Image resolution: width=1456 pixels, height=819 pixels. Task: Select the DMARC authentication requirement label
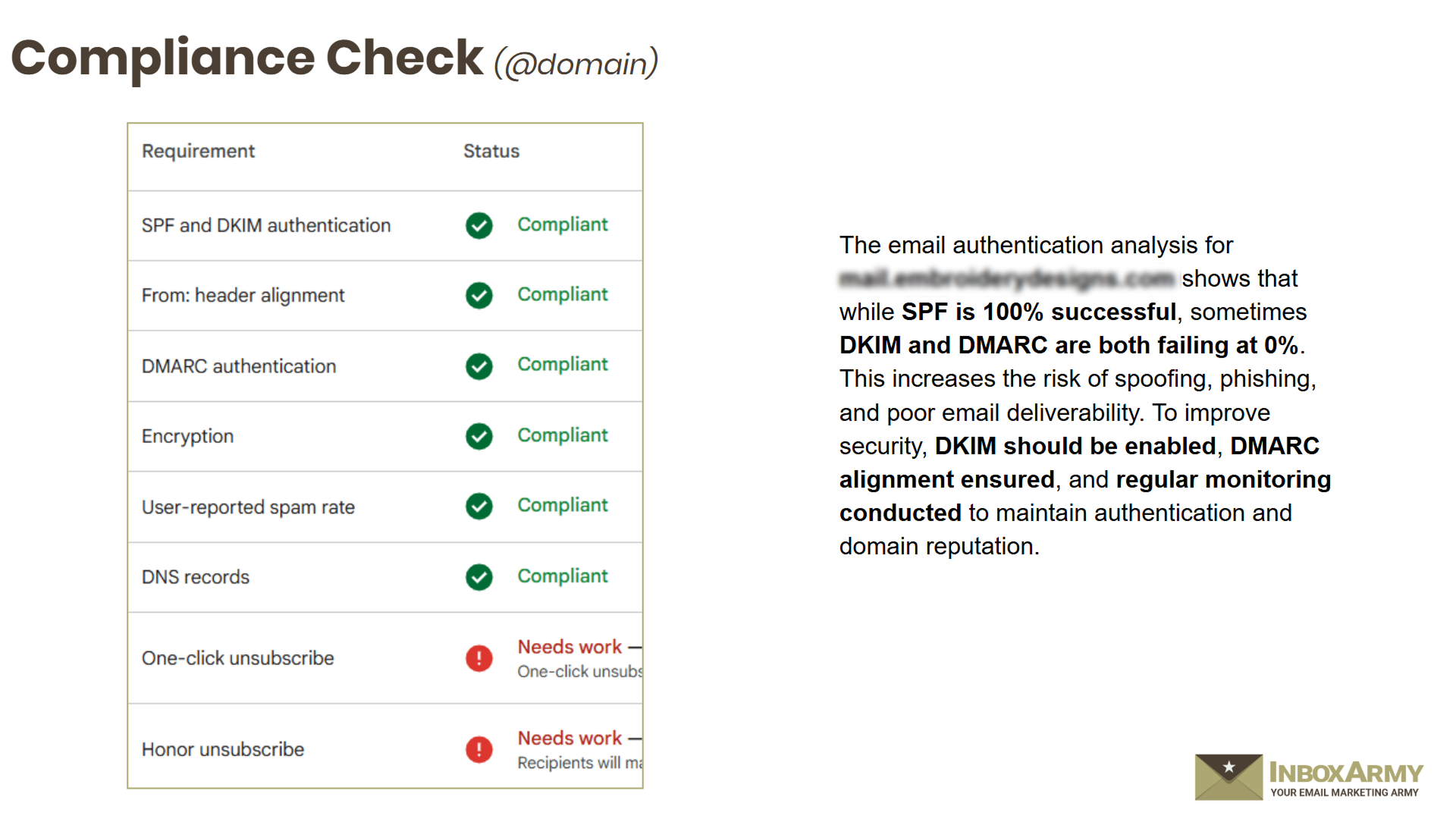tap(239, 366)
